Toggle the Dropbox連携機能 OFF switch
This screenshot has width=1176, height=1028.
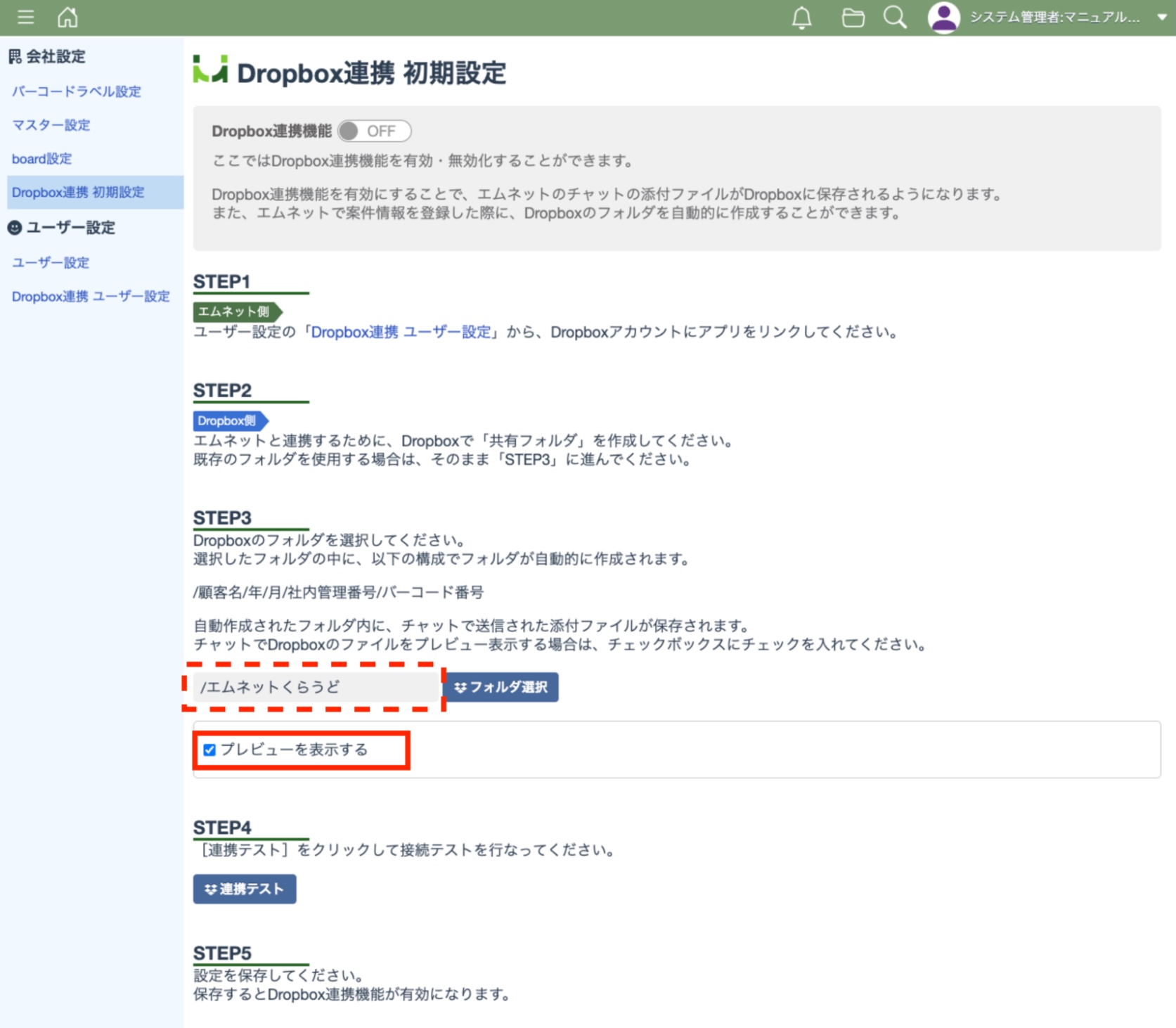(374, 131)
